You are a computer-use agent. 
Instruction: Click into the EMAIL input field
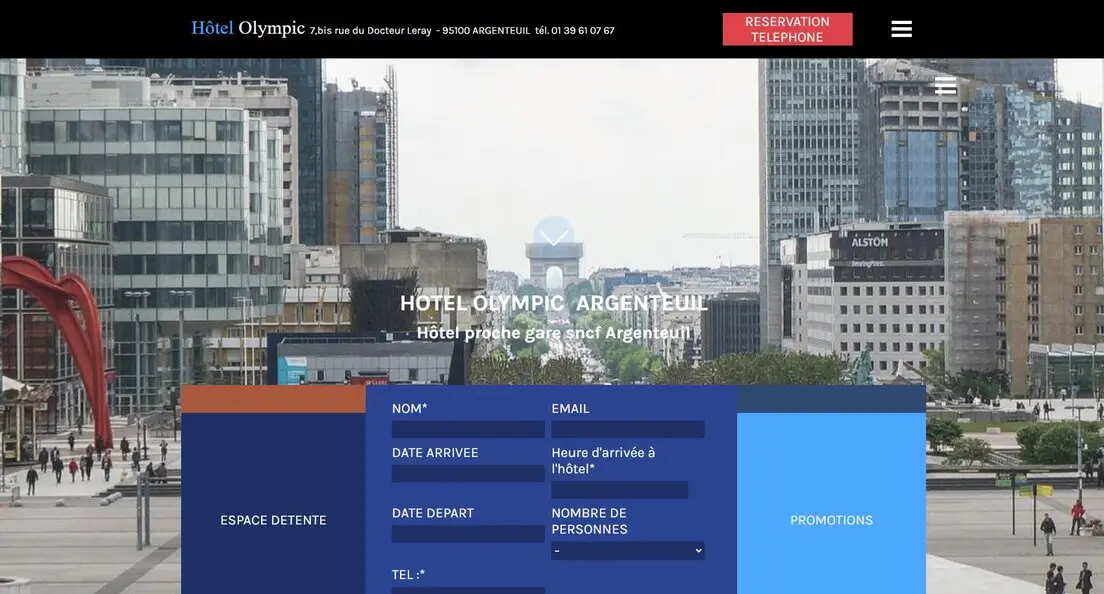[627, 429]
